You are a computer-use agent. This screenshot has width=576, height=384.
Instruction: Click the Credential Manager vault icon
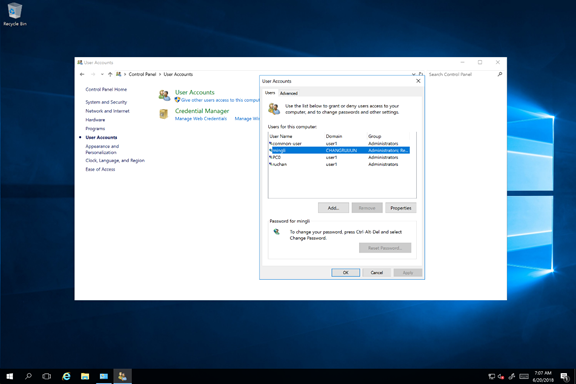[164, 114]
